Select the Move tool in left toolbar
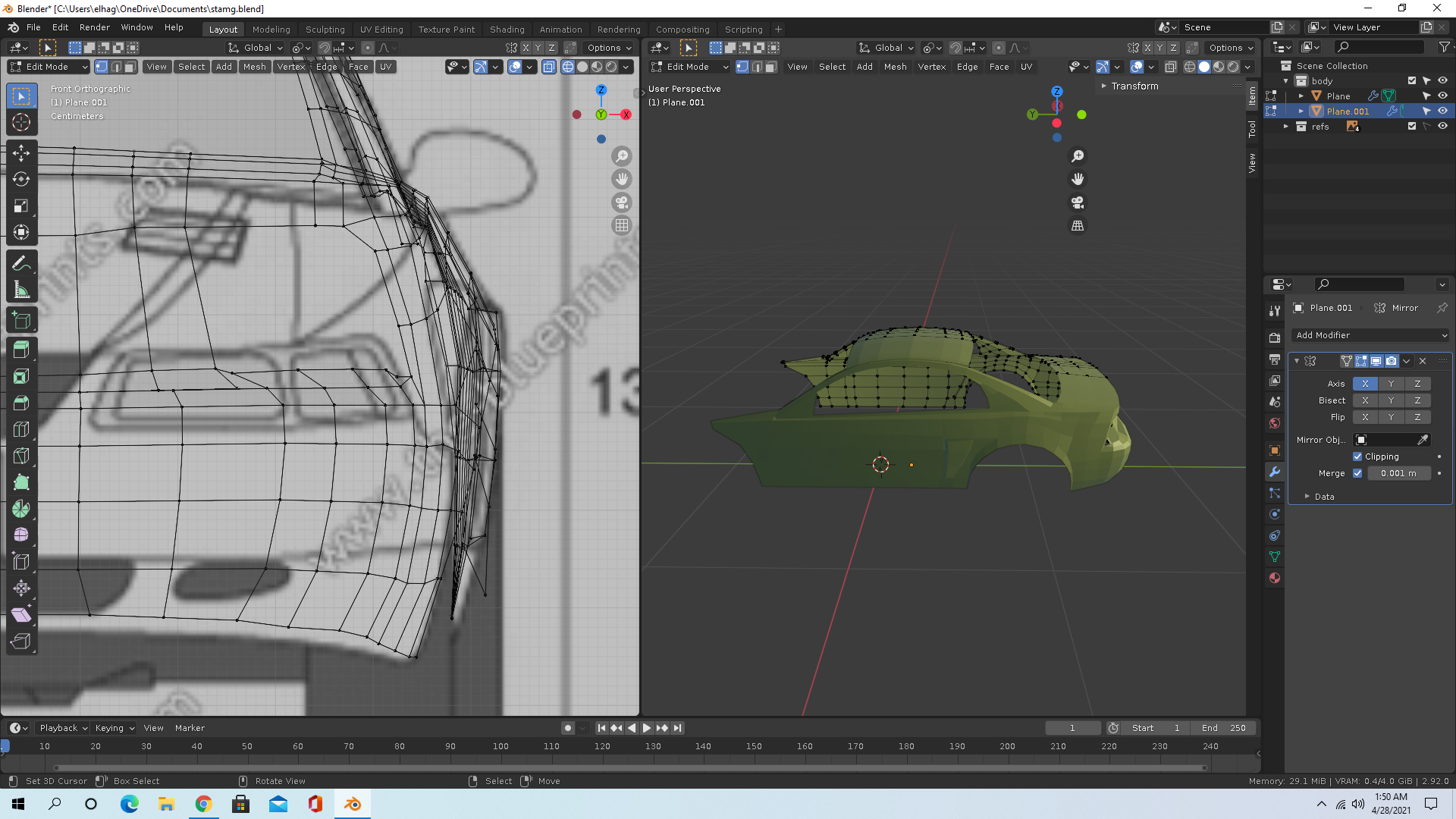 point(21,153)
